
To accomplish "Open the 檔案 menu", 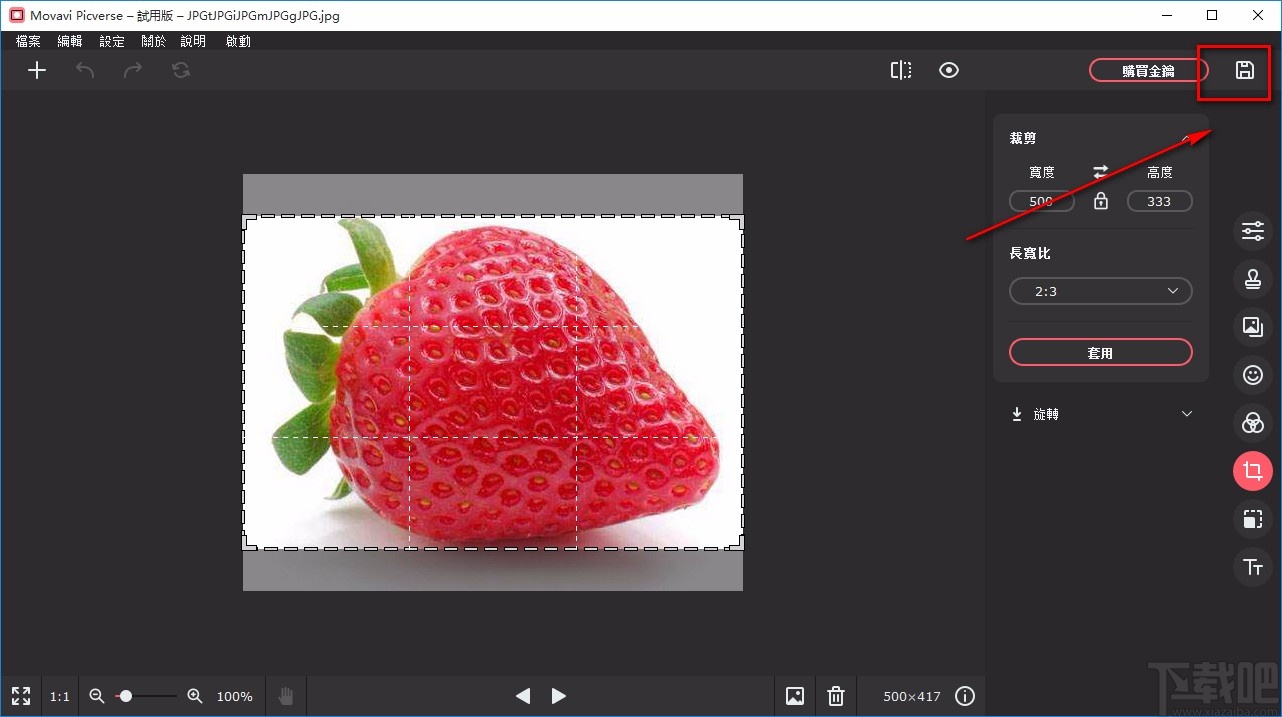I will [x=29, y=41].
